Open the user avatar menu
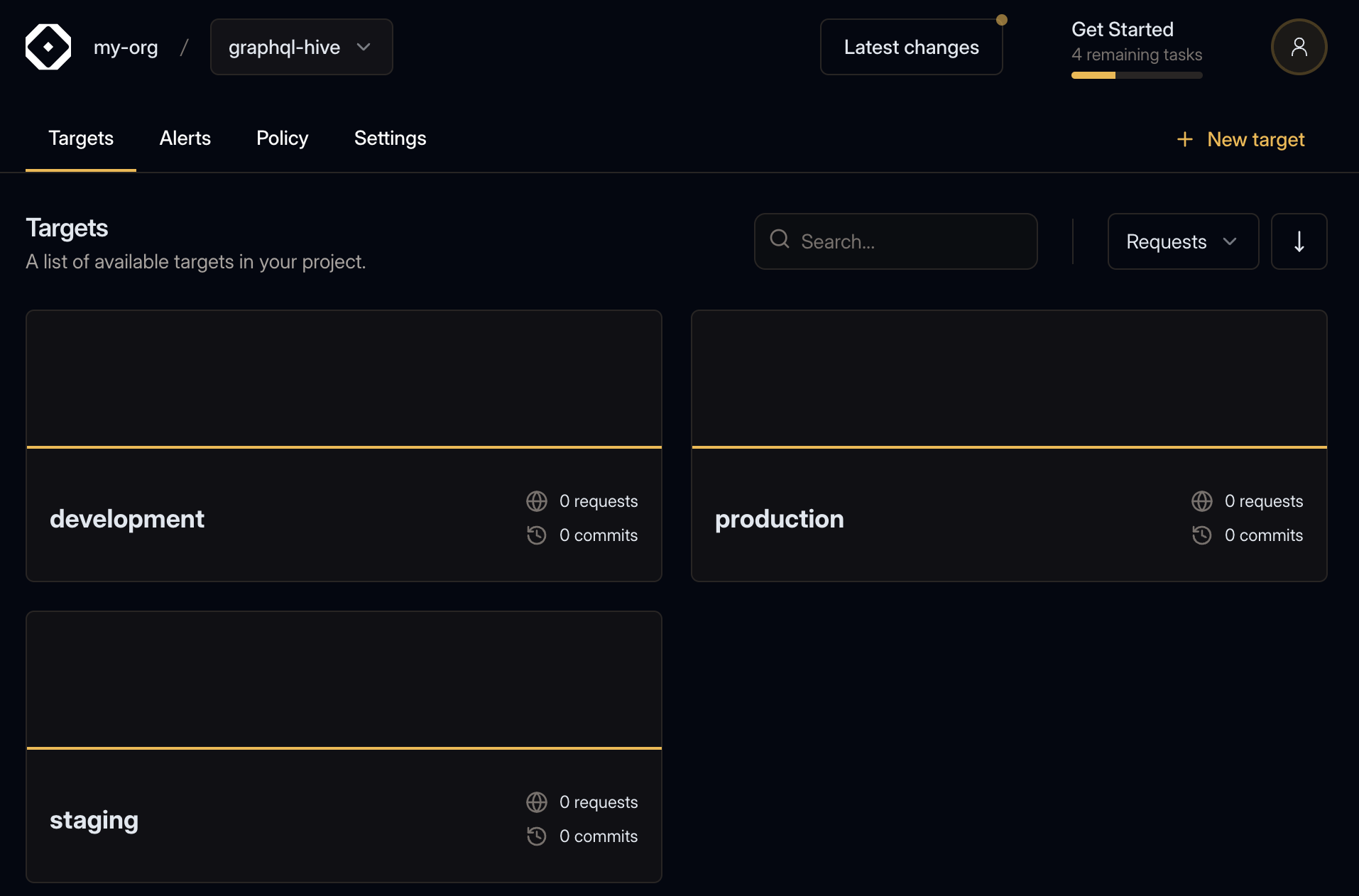 click(1299, 46)
